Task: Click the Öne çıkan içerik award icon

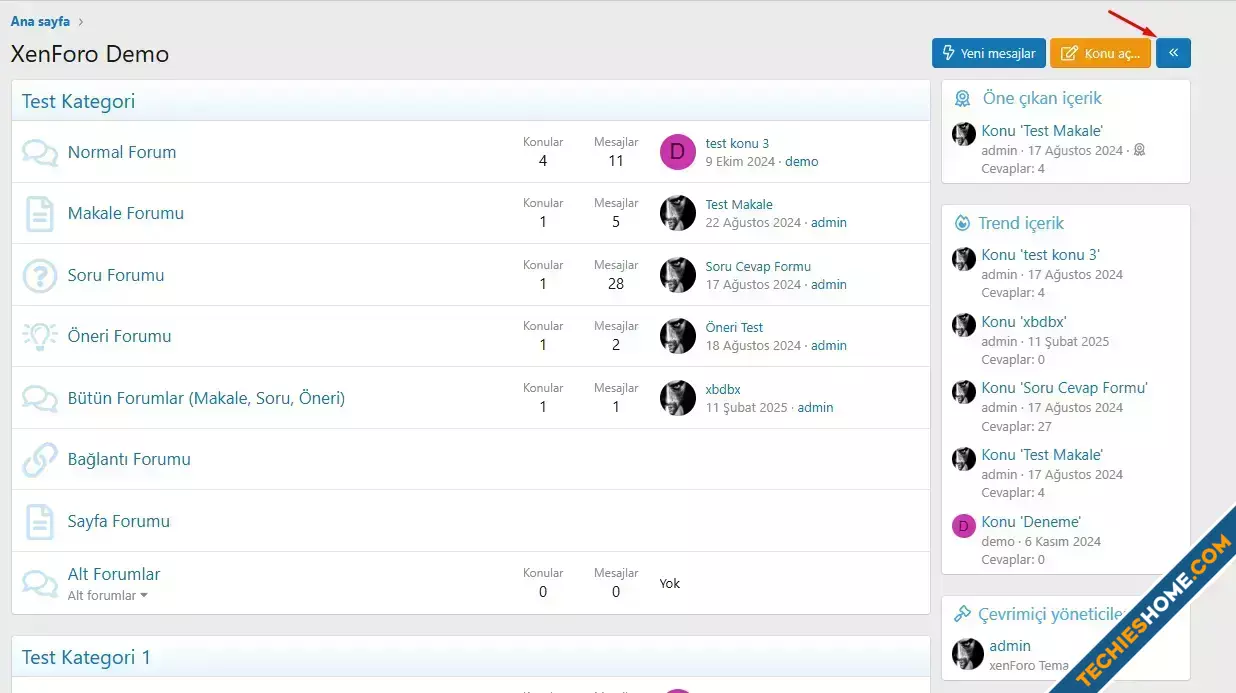Action: (x=962, y=98)
